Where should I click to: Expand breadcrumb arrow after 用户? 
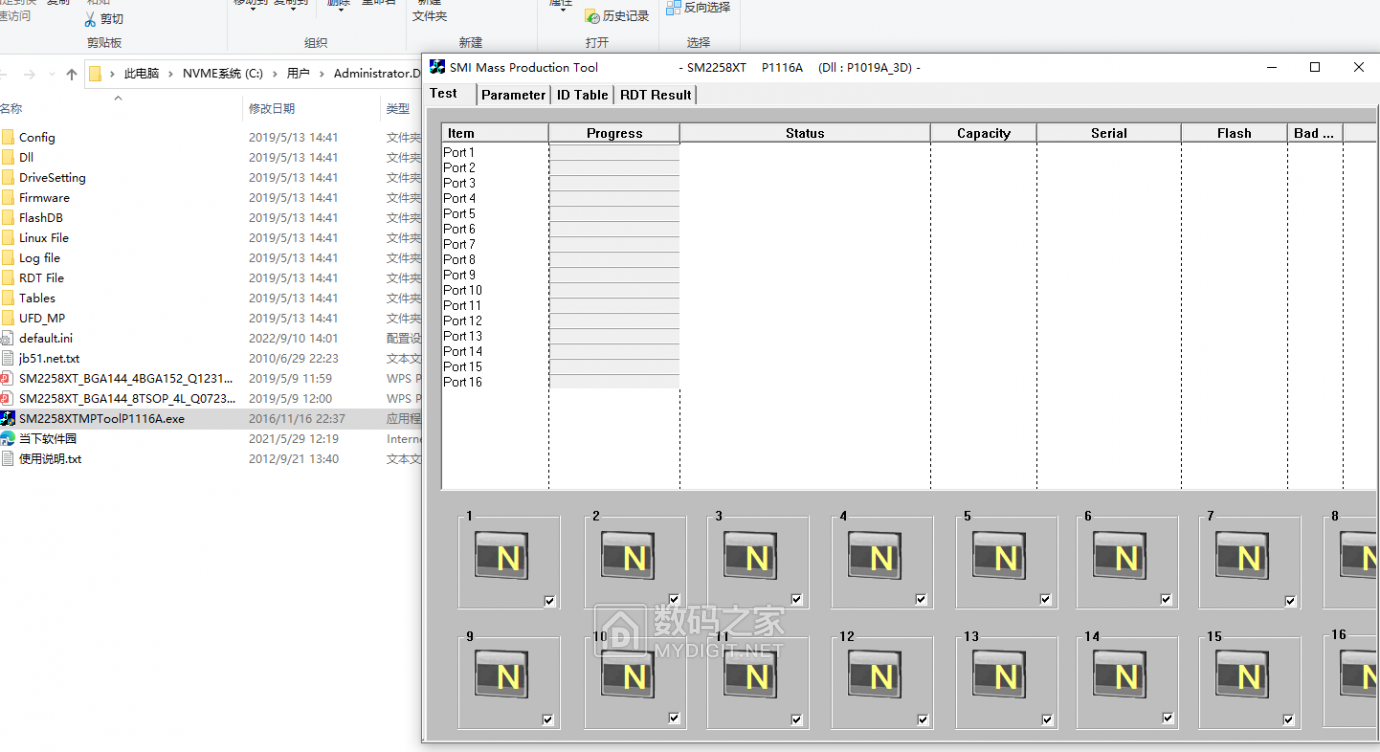(322, 74)
